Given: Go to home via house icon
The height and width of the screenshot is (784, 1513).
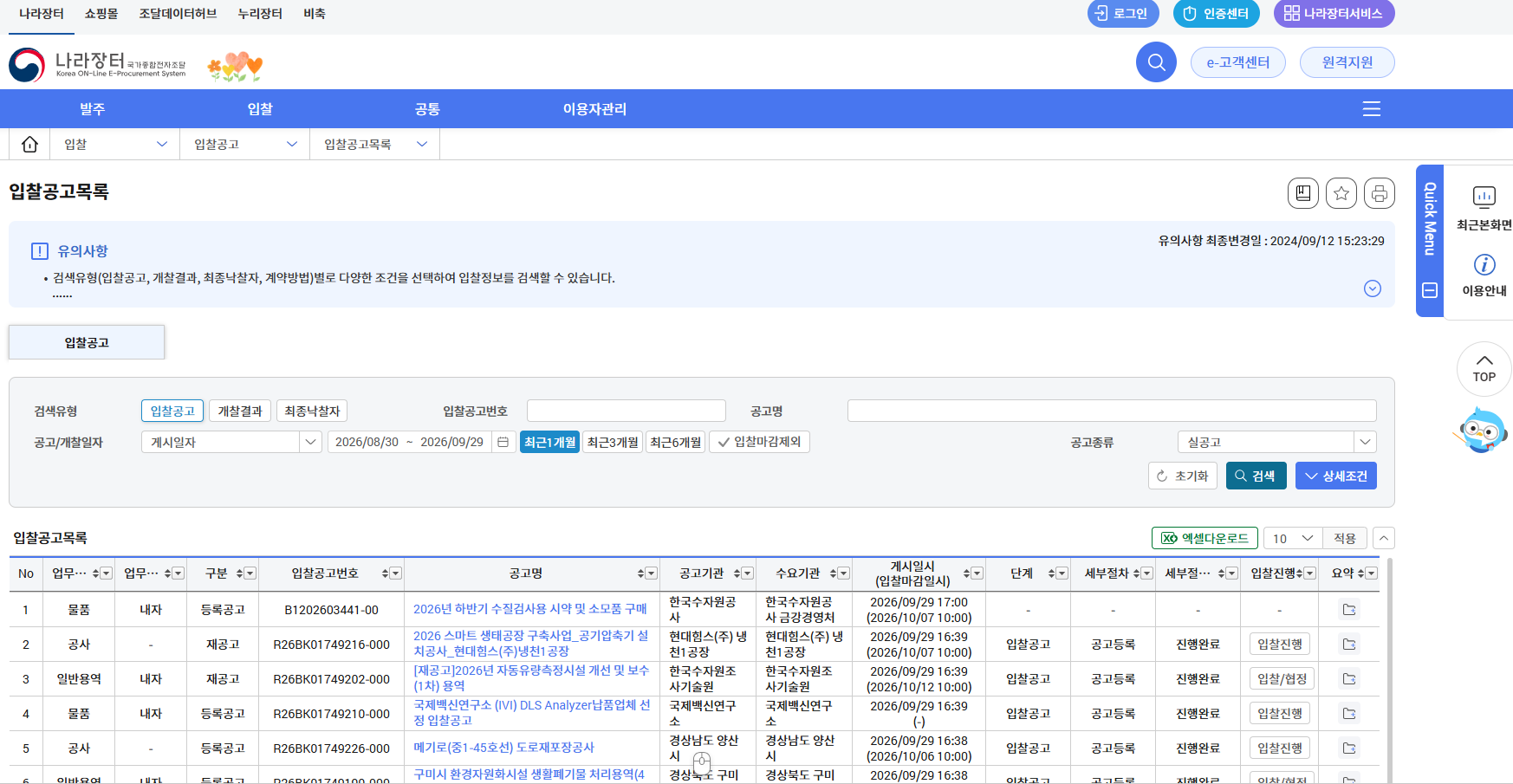Looking at the screenshot, I should (29, 144).
